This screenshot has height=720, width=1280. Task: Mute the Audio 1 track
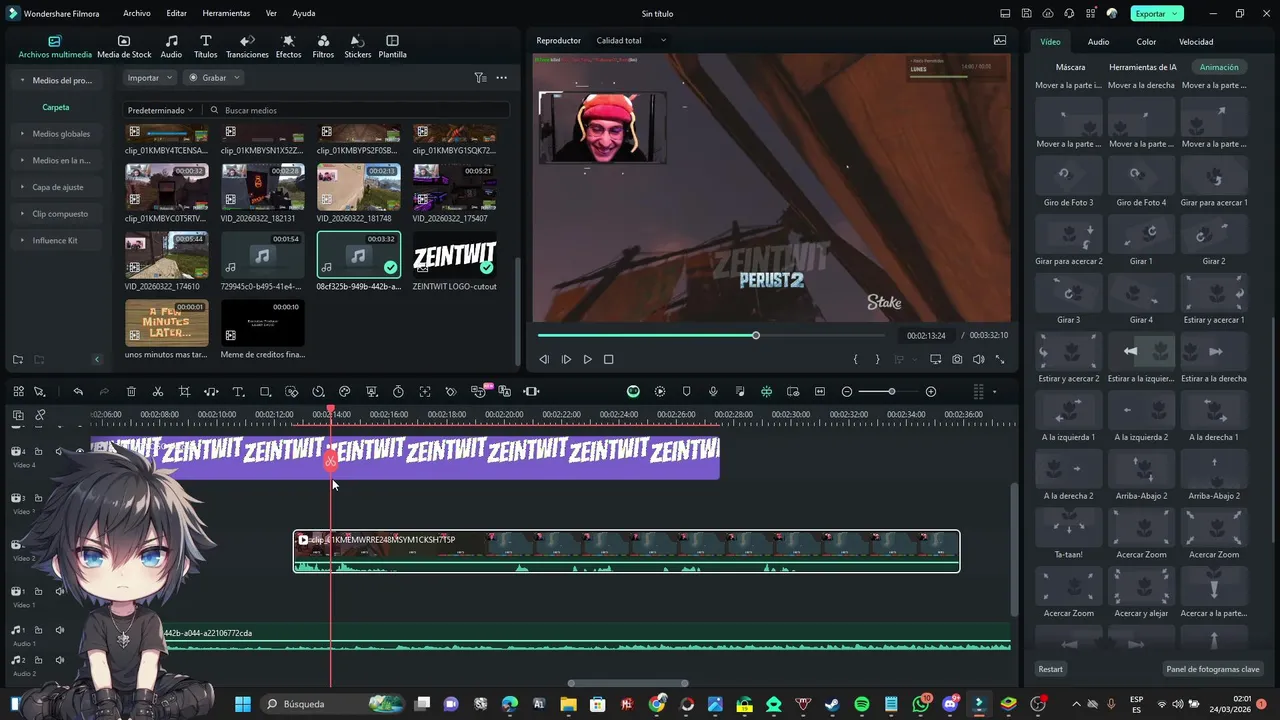59,630
